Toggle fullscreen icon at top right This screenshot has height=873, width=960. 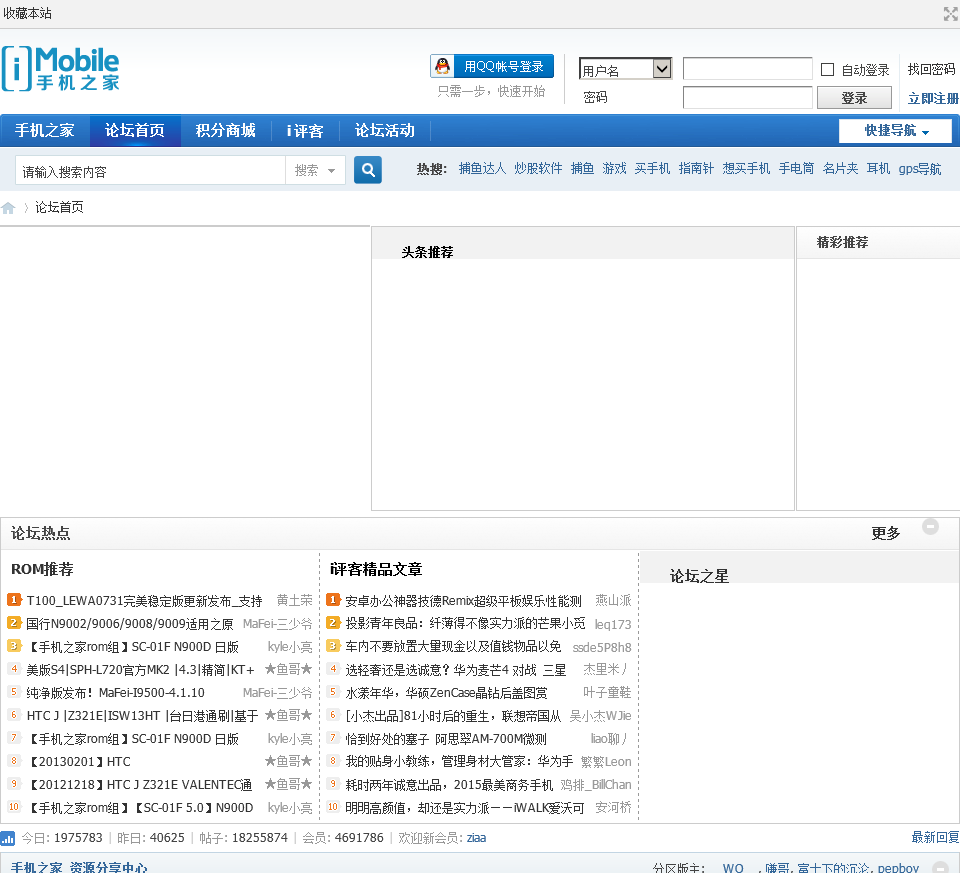(x=950, y=13)
